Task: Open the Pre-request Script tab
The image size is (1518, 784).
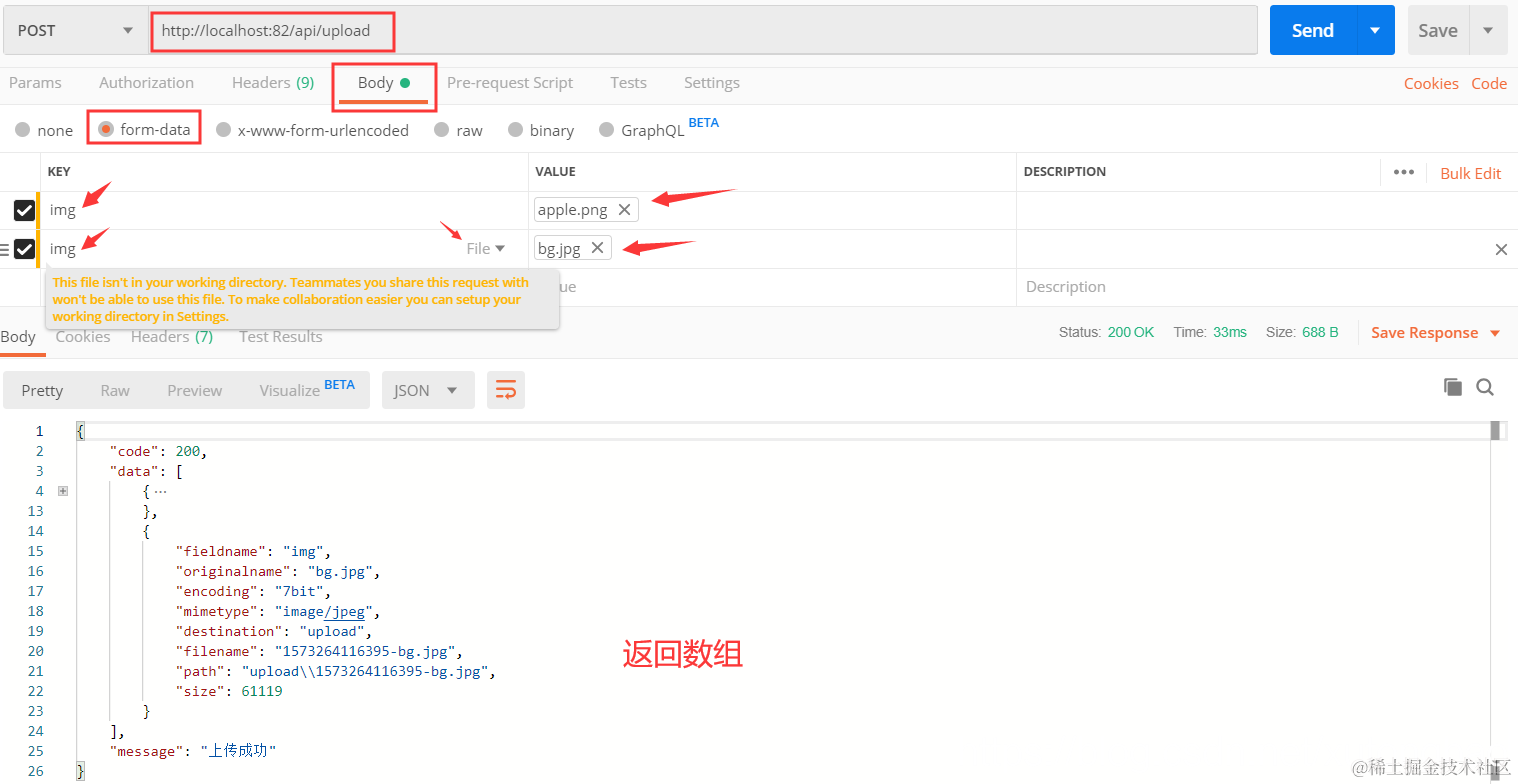Action: tap(510, 83)
